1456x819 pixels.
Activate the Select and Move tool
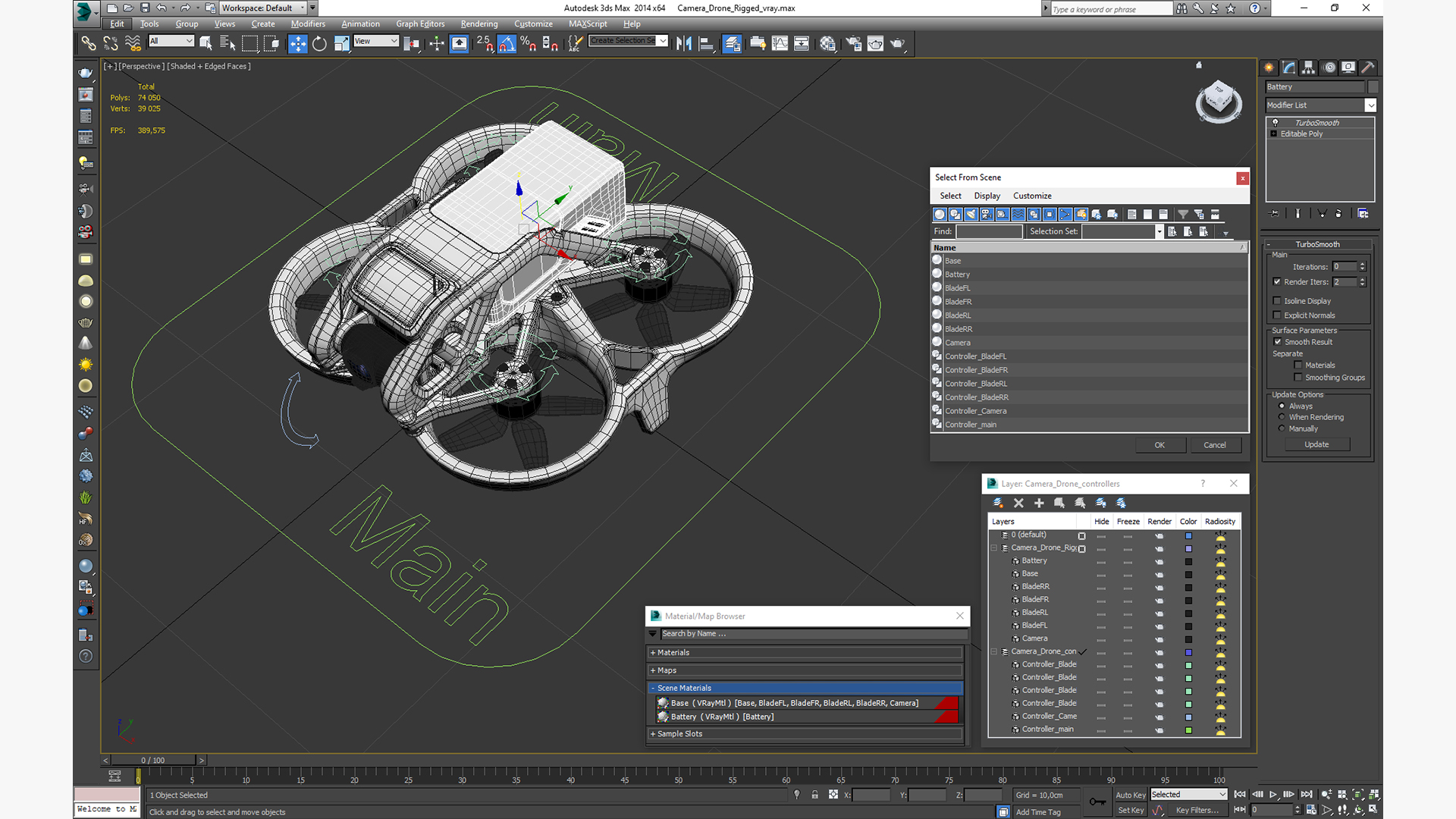298,43
